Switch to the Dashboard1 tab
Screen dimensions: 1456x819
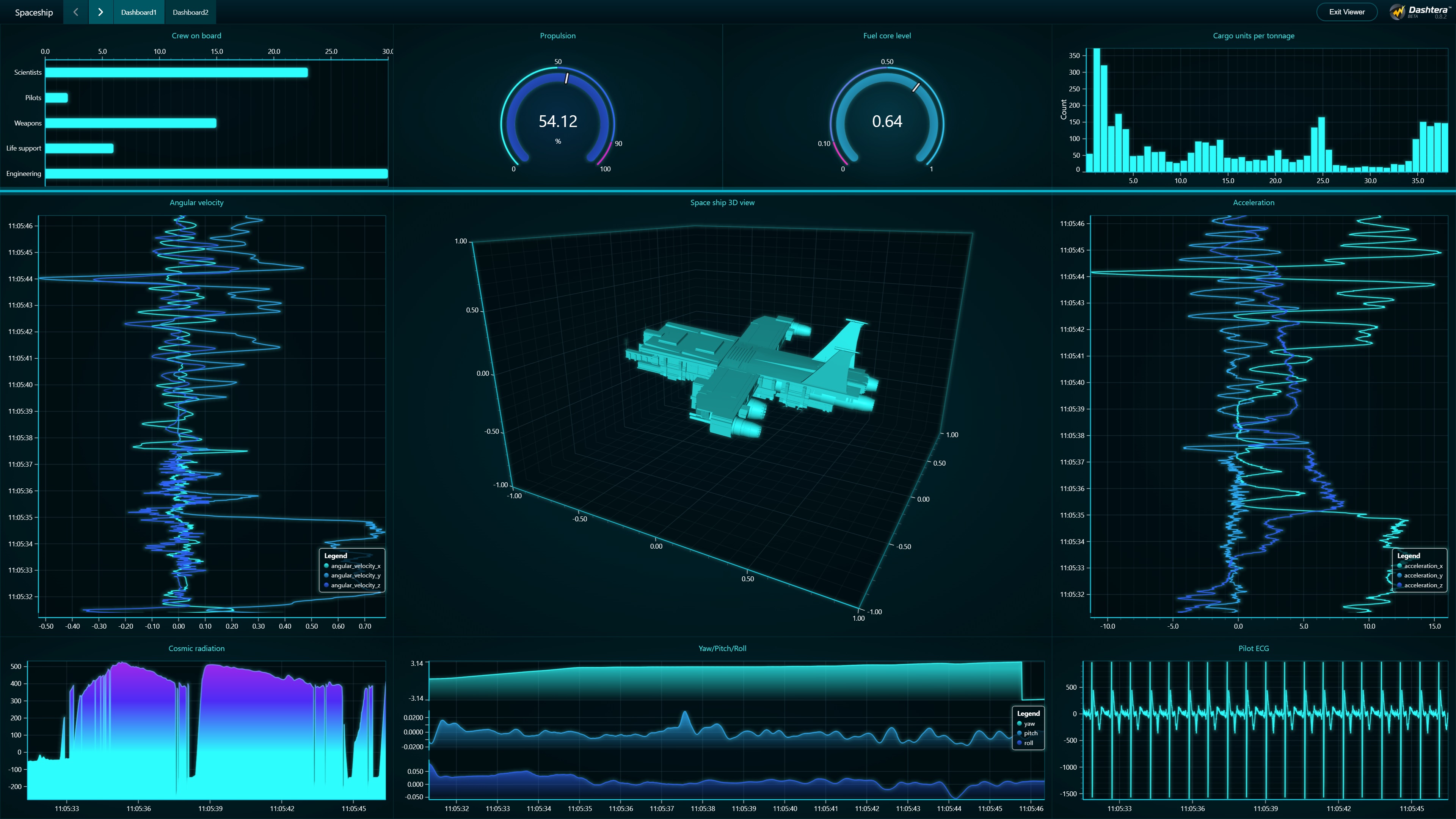138,12
